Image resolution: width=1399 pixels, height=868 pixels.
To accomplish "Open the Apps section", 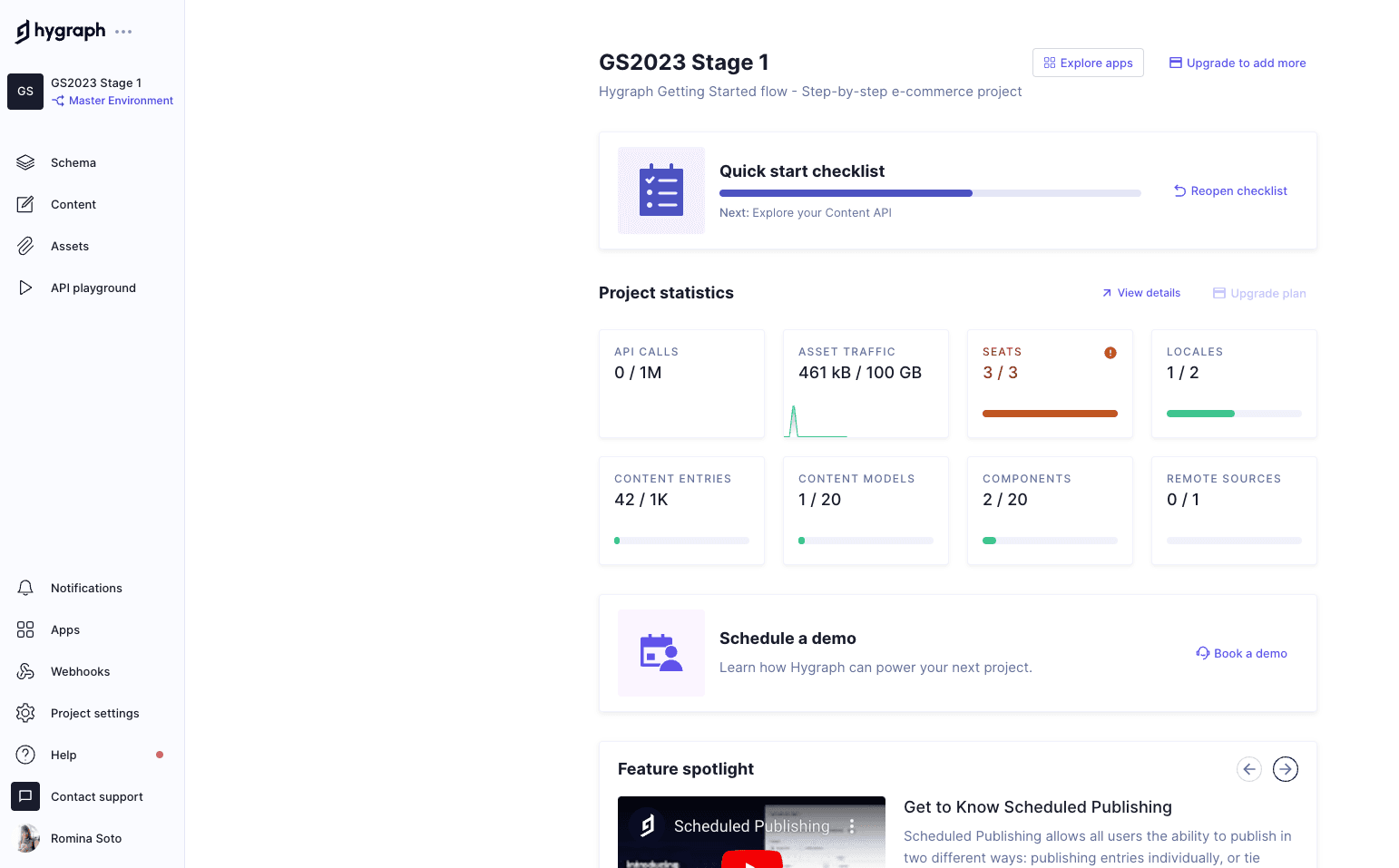I will pyautogui.click(x=64, y=629).
